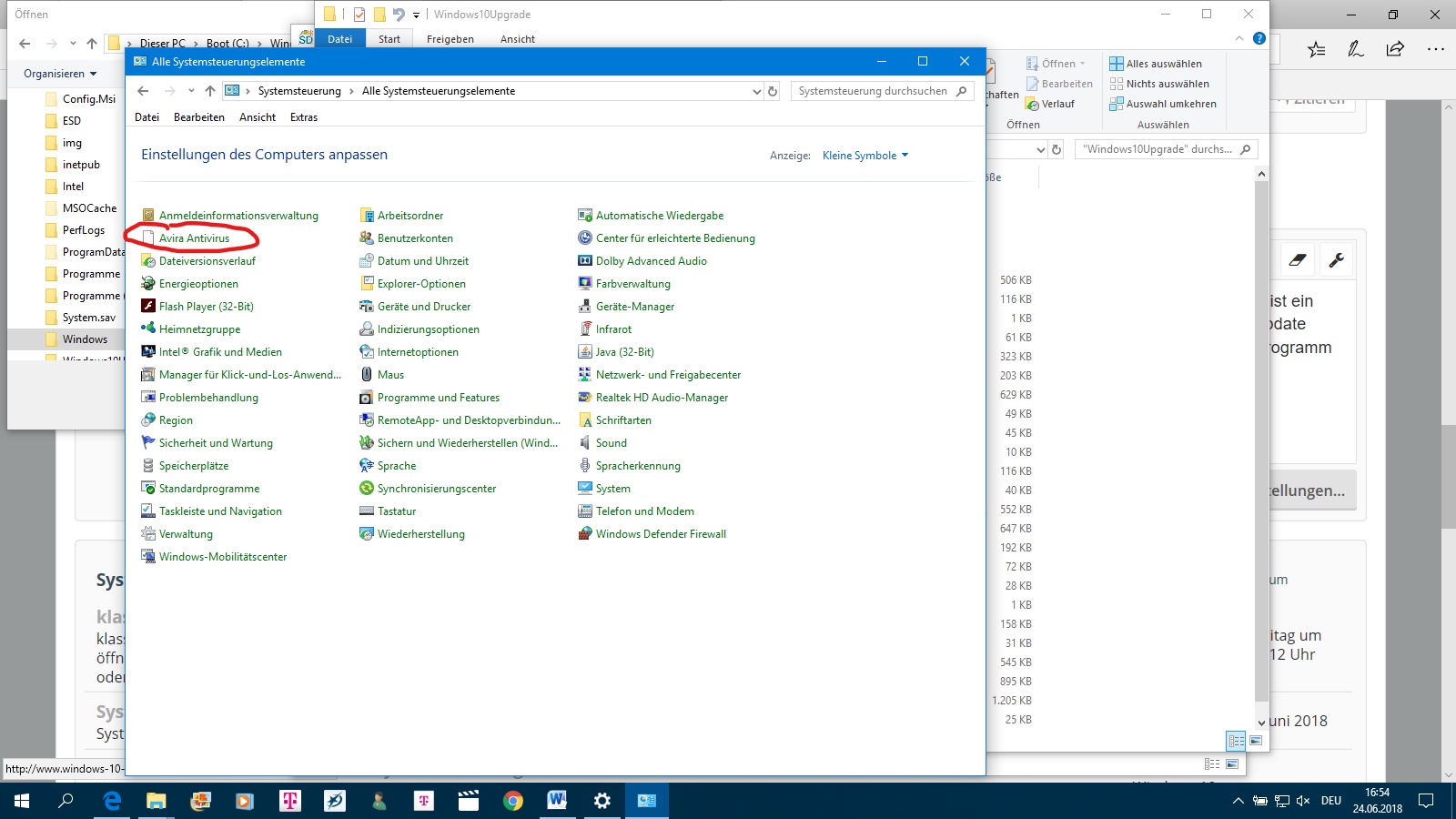This screenshot has width=1456, height=819.
Task: Click the Benutzerkonten icon
Action: 367,238
